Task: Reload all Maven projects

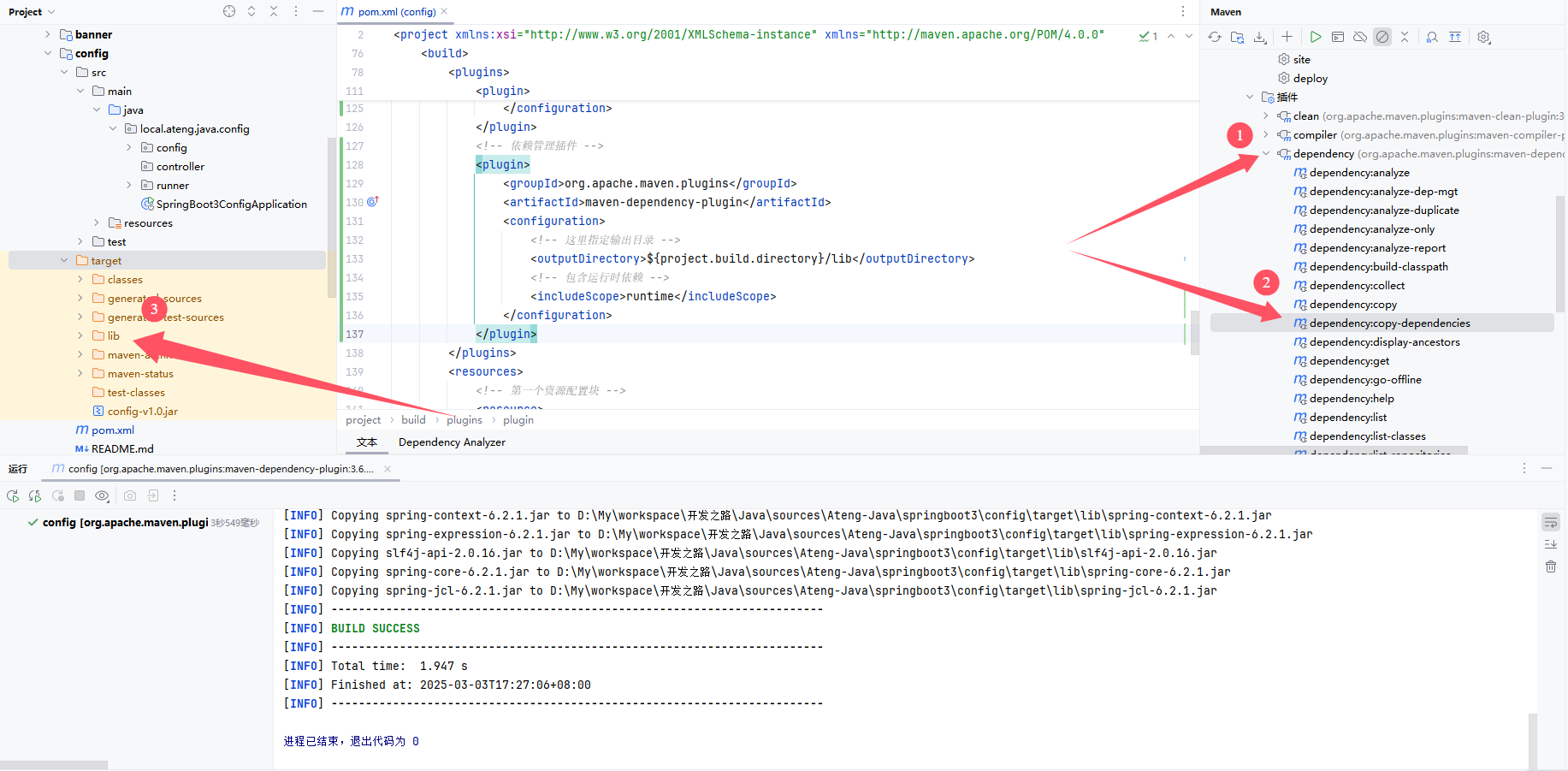Action: point(1215,37)
